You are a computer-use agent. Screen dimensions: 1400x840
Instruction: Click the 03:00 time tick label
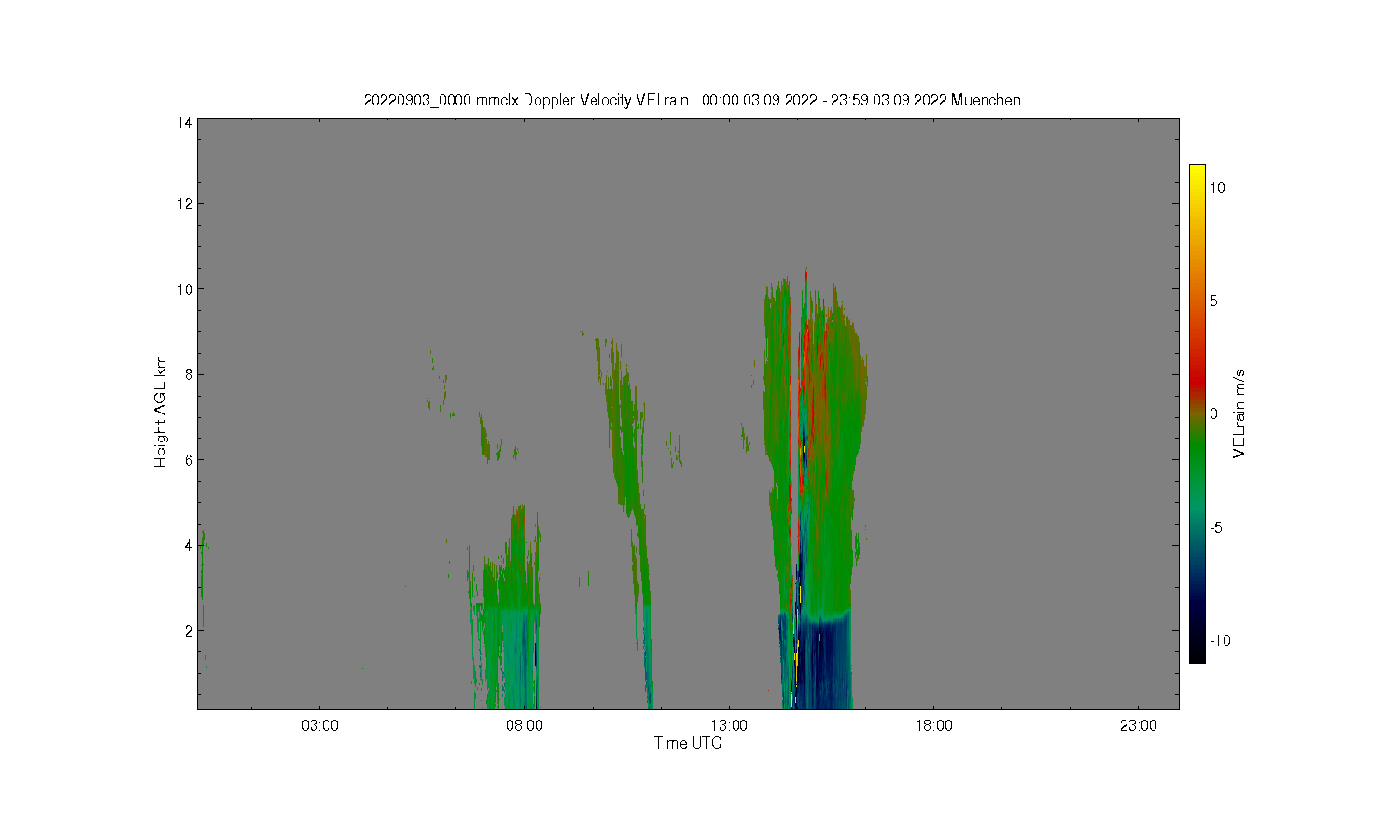tap(320, 726)
